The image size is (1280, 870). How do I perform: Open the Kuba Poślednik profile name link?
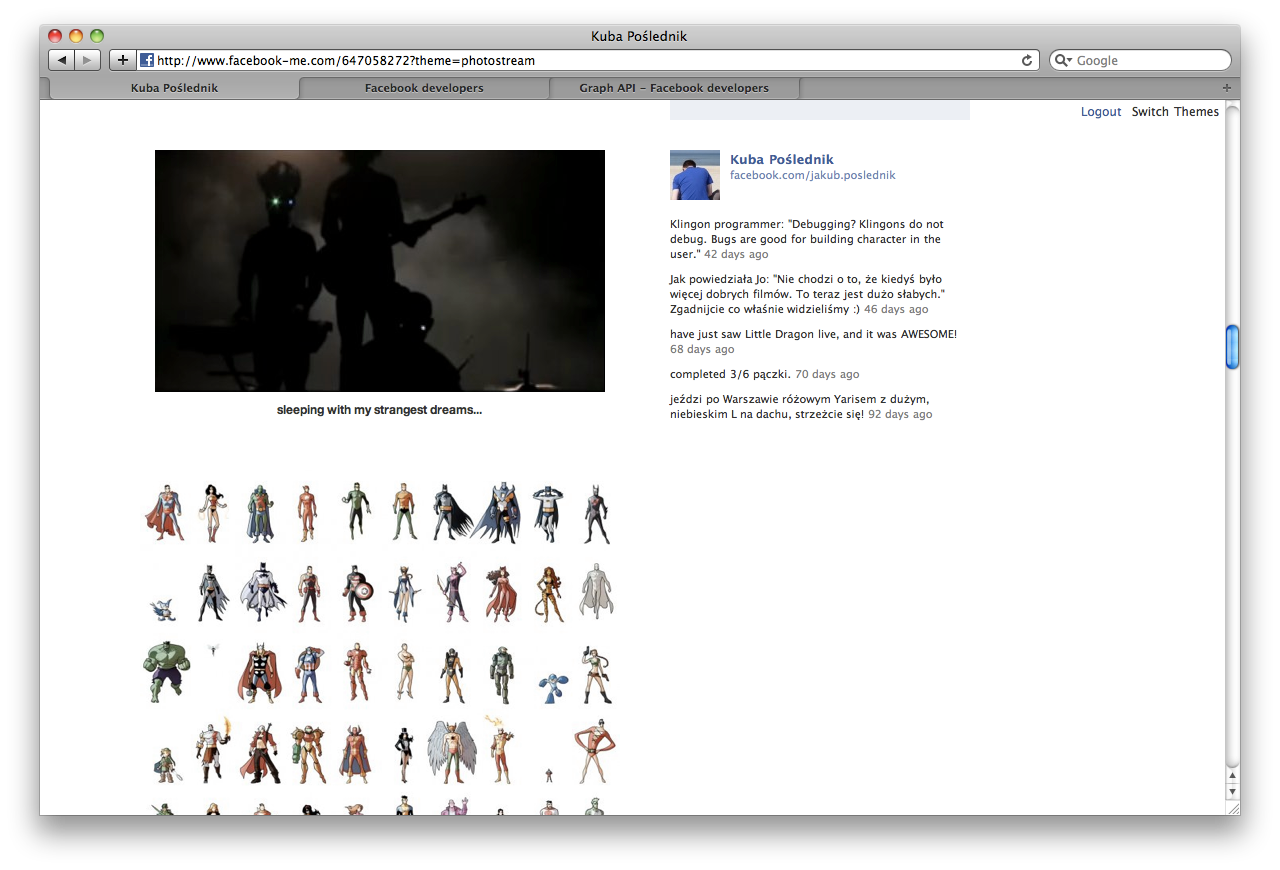[x=781, y=159]
